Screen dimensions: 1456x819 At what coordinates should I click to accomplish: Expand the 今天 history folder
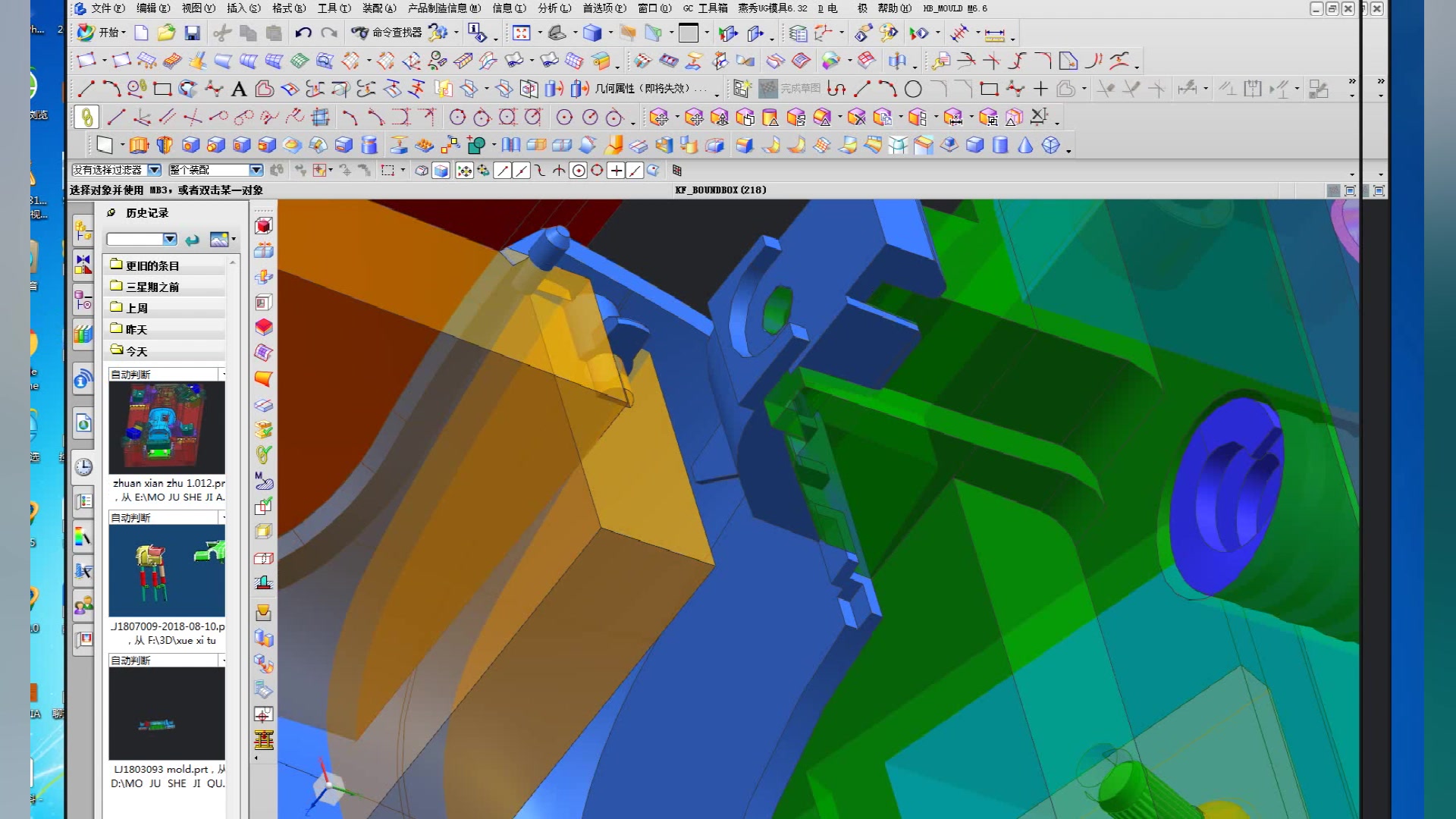tap(136, 351)
